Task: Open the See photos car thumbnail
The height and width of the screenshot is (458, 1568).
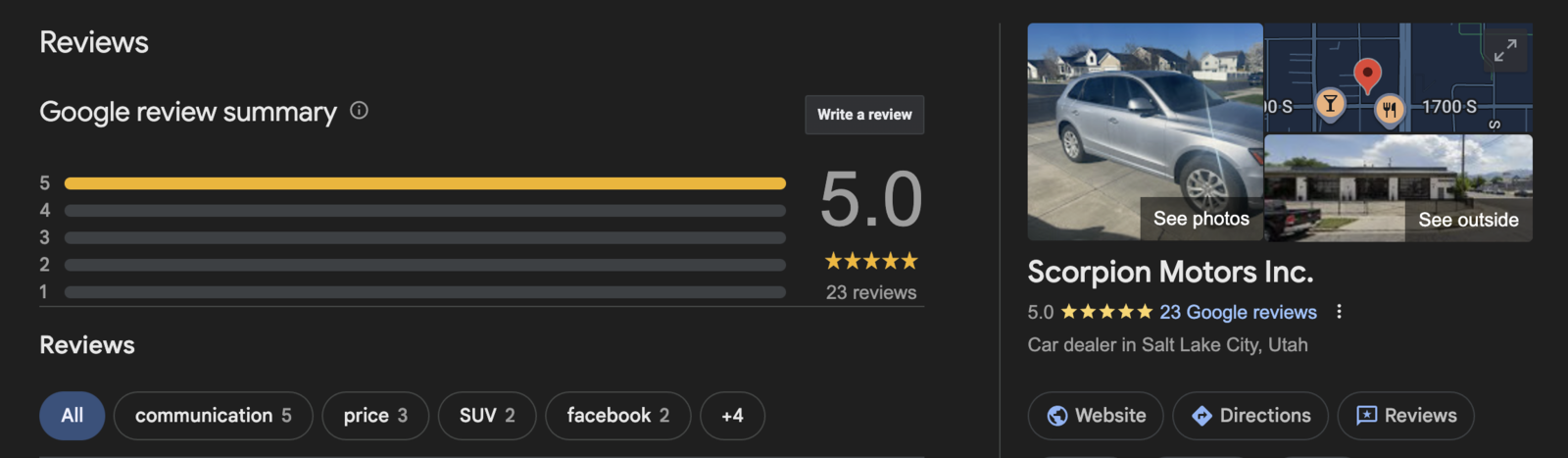Action: pos(1145,131)
